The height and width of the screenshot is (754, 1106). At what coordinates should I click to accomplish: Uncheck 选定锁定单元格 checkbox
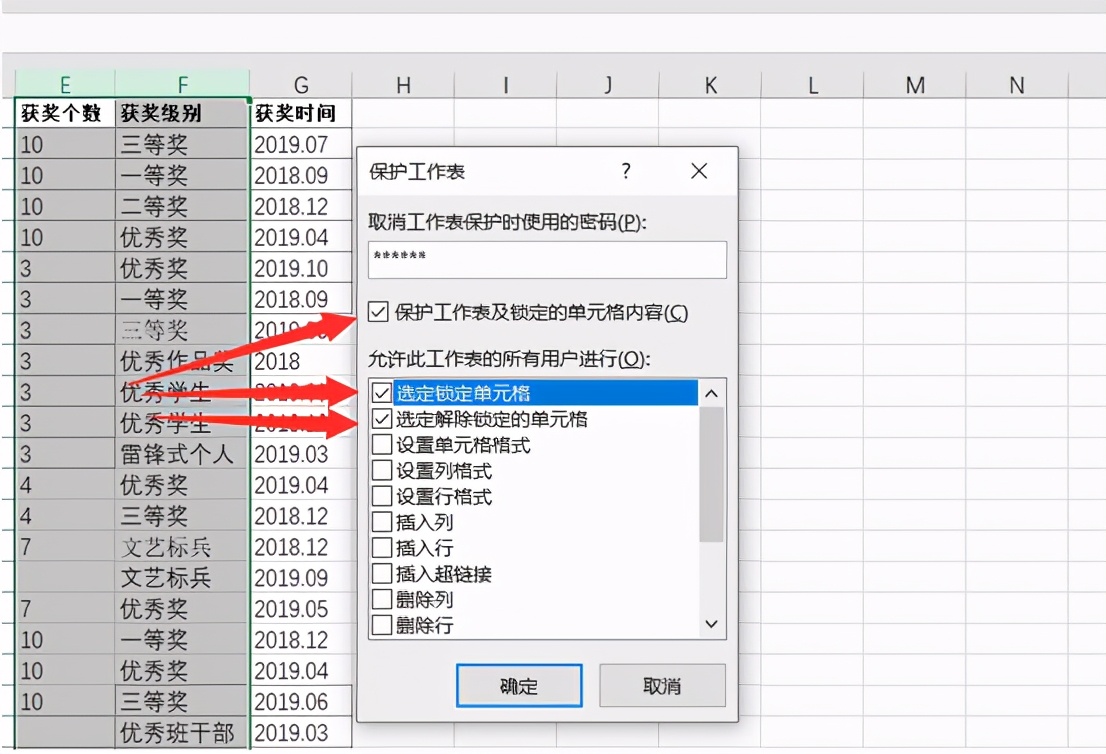coord(382,392)
